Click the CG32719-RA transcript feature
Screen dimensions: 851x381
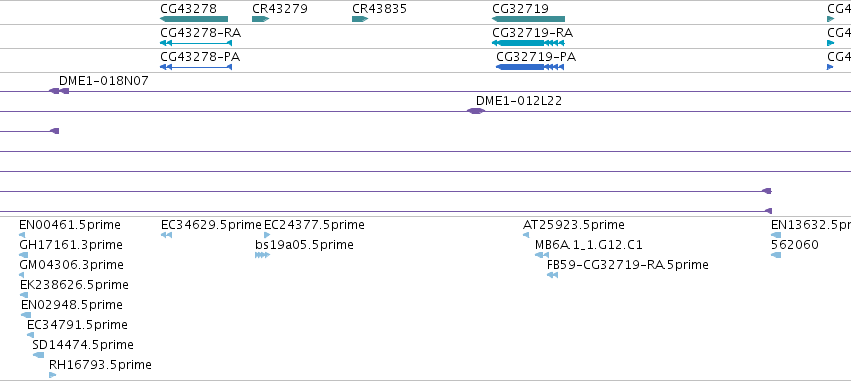(x=528, y=43)
